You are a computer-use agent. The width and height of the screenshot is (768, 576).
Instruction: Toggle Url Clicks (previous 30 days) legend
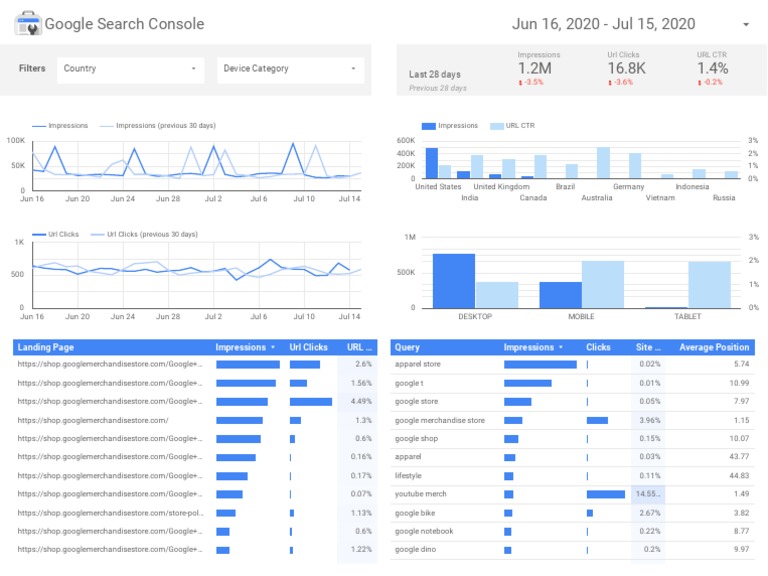click(x=144, y=235)
